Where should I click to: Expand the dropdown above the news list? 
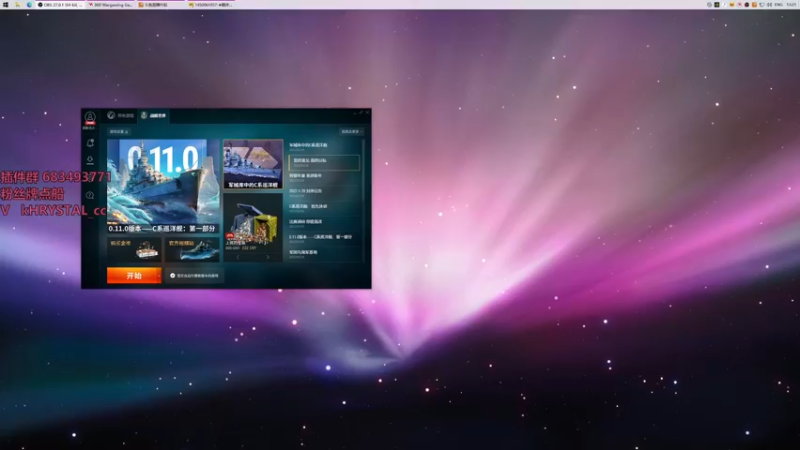click(x=352, y=132)
